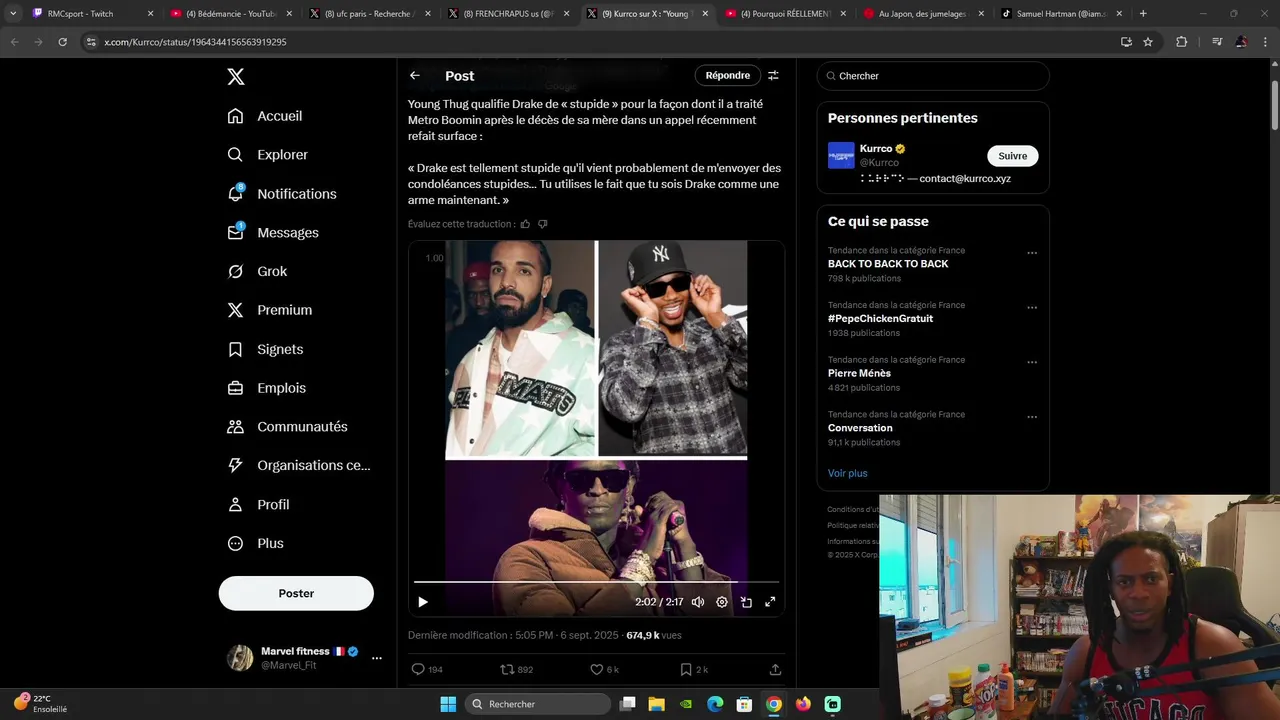Open video settings gear
The image size is (1280, 720).
click(x=722, y=602)
